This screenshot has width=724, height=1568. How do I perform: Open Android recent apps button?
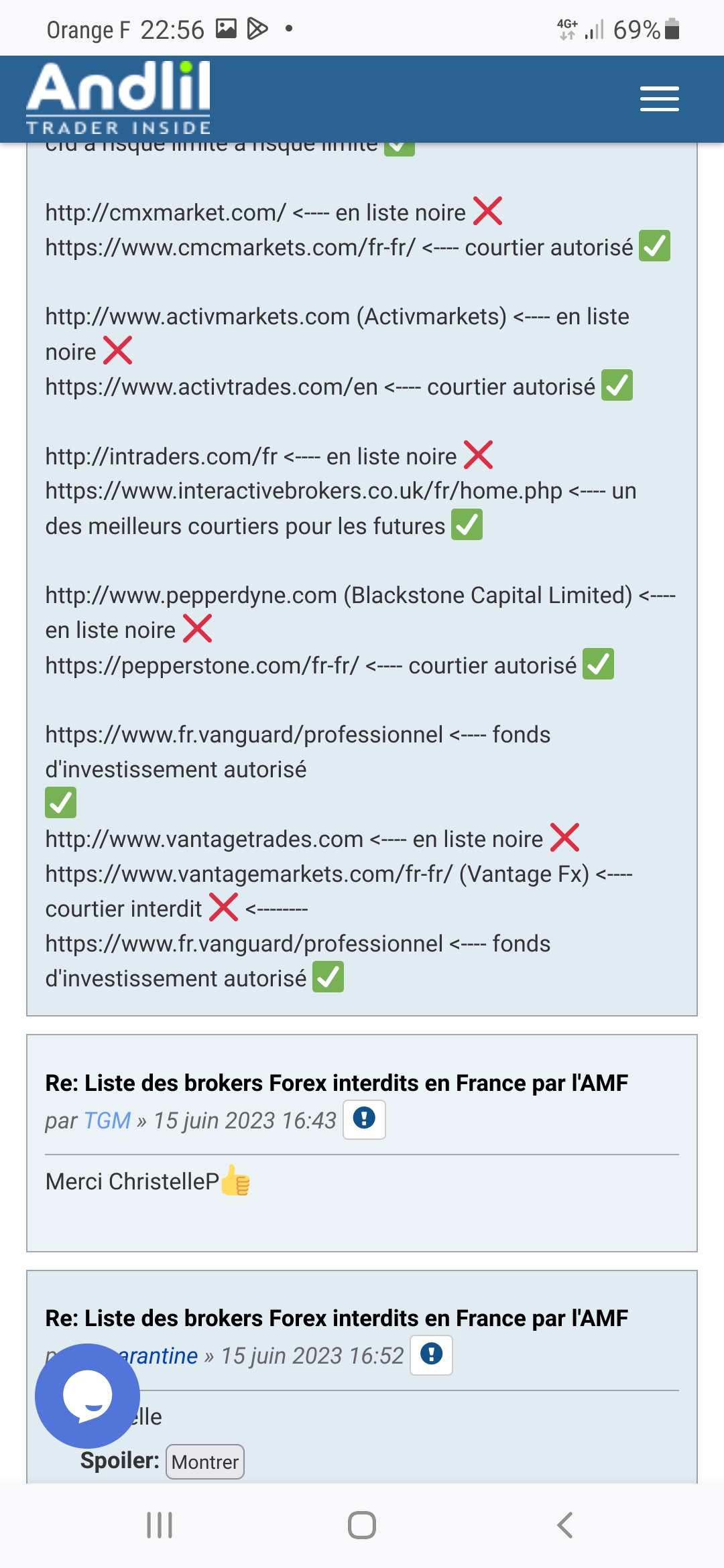(x=160, y=1525)
